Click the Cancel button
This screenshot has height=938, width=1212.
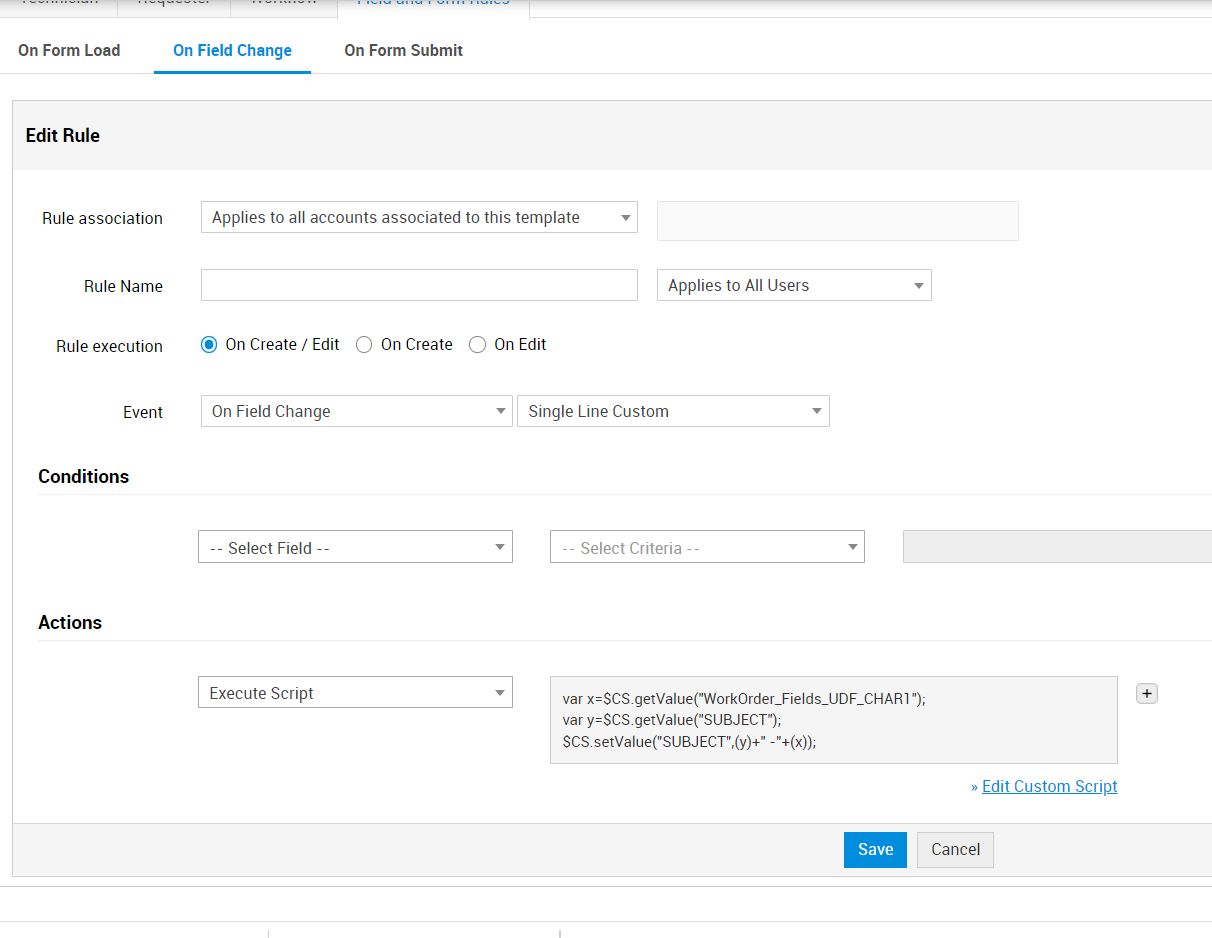point(955,850)
